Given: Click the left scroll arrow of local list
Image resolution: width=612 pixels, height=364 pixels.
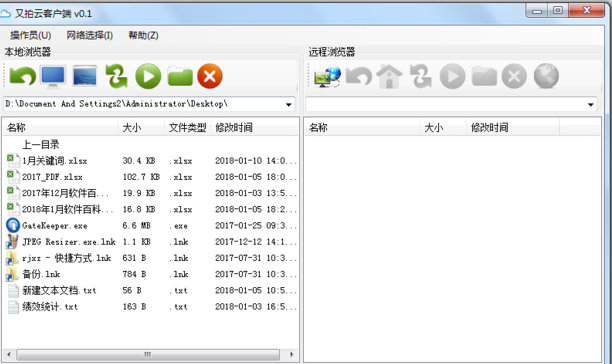Looking at the screenshot, I should click(9, 355).
